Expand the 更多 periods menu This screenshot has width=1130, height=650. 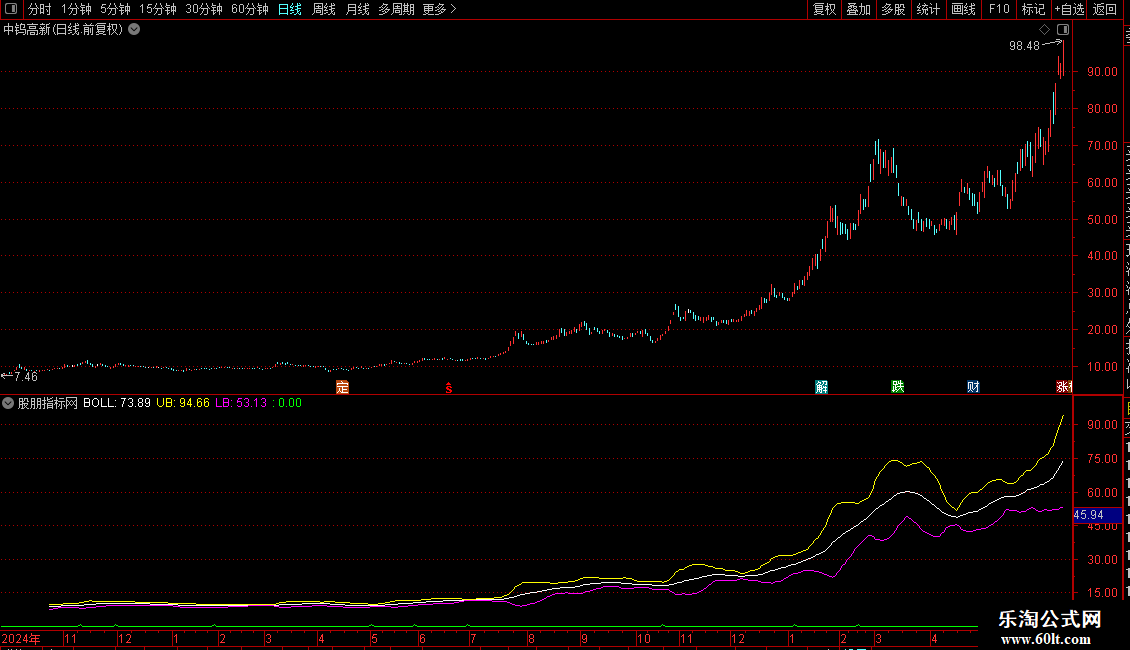click(440, 9)
